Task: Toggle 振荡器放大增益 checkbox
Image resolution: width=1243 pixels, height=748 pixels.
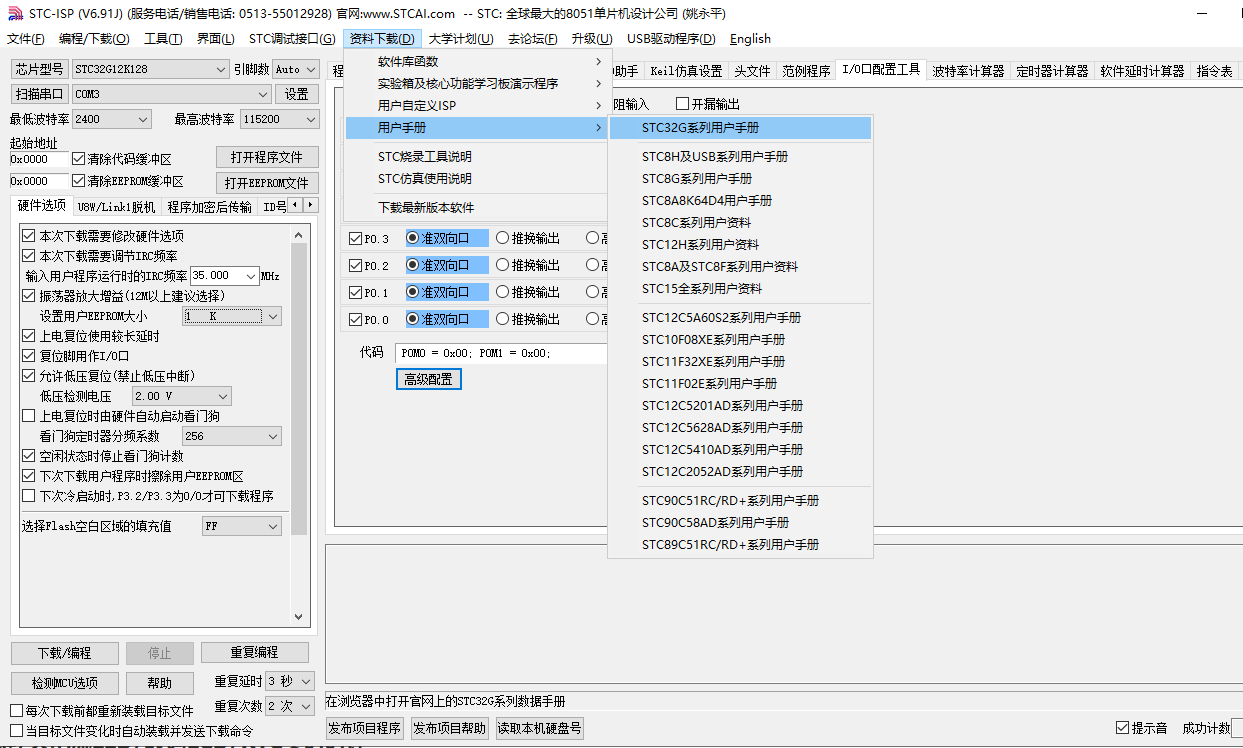Action: [x=28, y=296]
